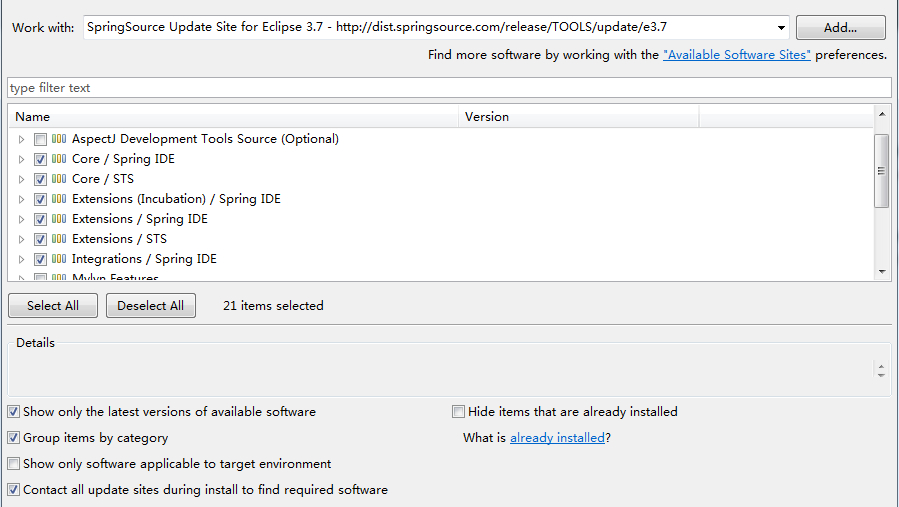
Task: Click the software list scroll down arrow
Action: pos(882,272)
